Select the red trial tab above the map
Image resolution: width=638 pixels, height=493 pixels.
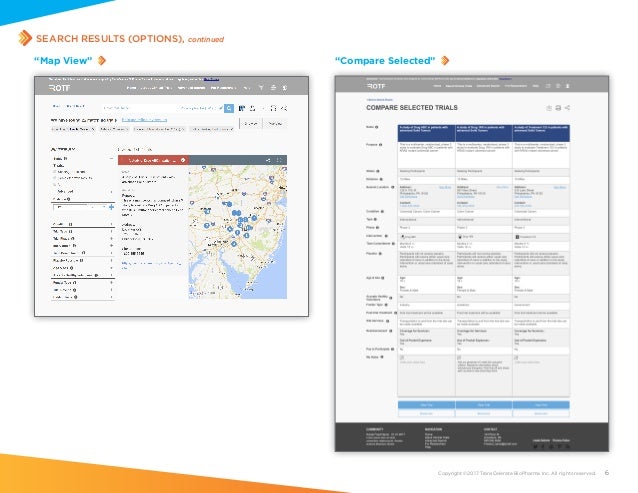tap(153, 160)
